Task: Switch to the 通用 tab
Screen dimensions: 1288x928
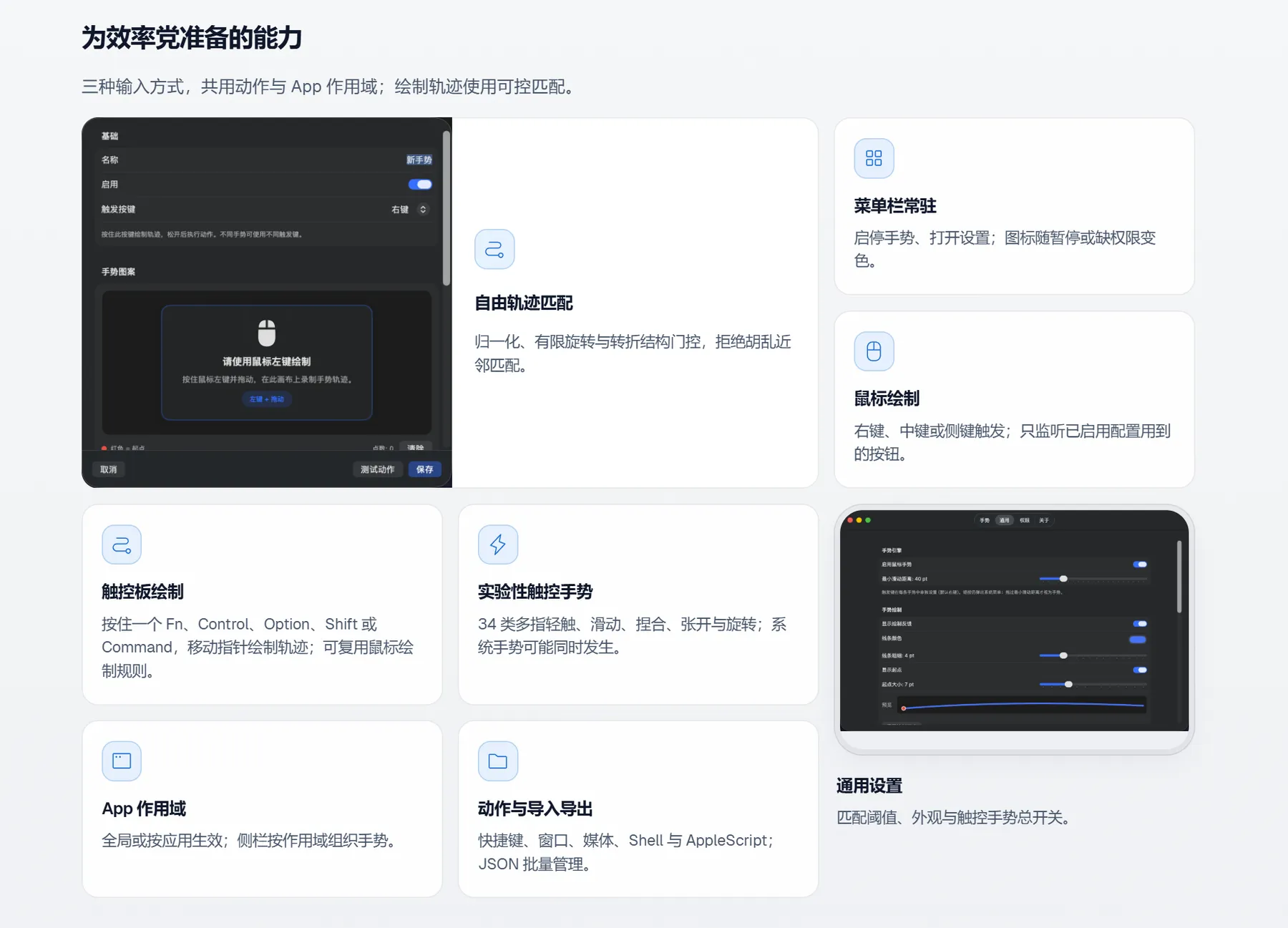Action: coord(1005,520)
